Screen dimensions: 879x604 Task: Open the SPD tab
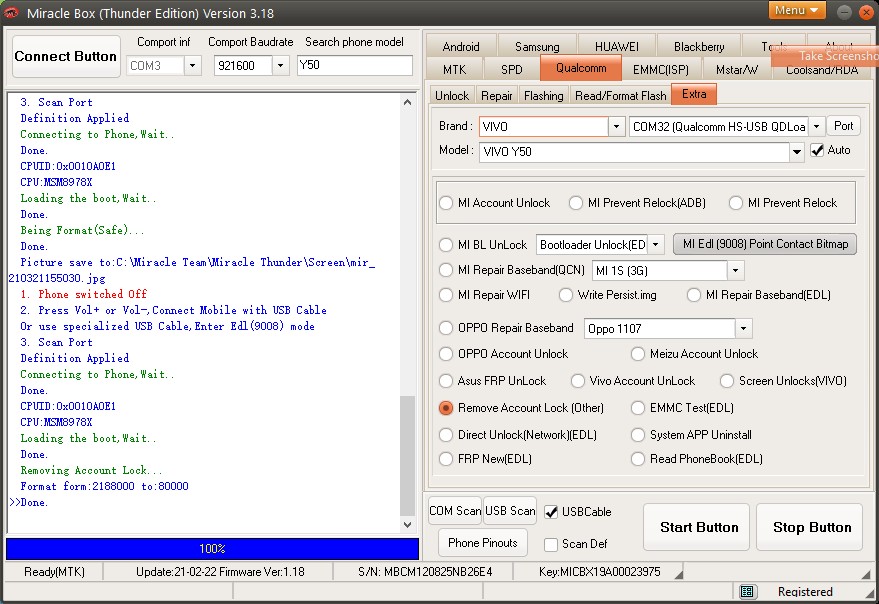click(x=511, y=70)
